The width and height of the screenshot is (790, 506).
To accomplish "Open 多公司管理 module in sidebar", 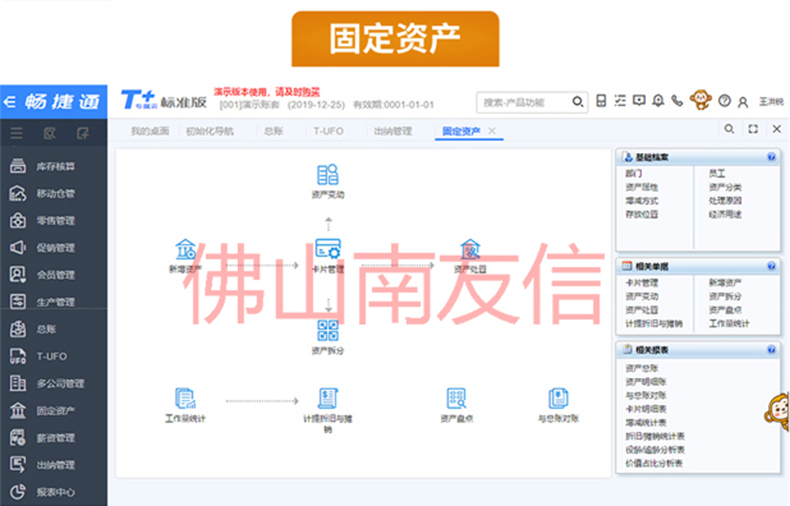I will coord(53,384).
